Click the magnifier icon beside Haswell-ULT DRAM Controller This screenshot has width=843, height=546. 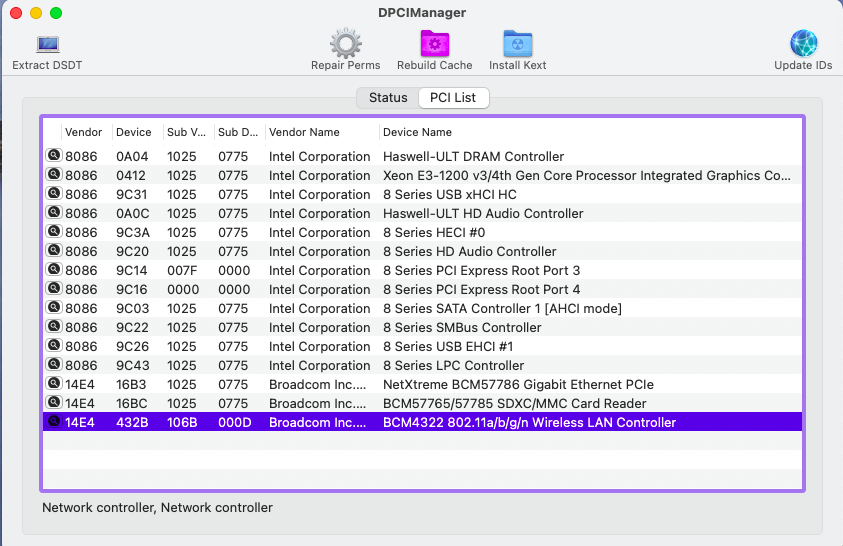[x=53, y=156]
